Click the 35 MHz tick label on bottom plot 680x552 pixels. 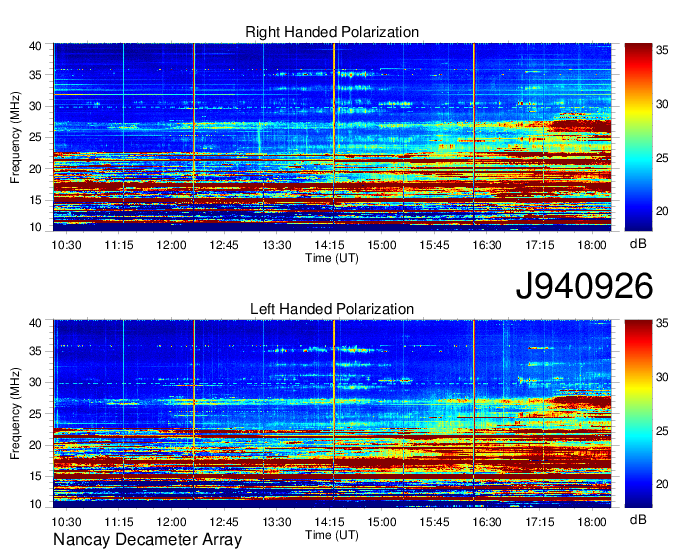(x=35, y=351)
